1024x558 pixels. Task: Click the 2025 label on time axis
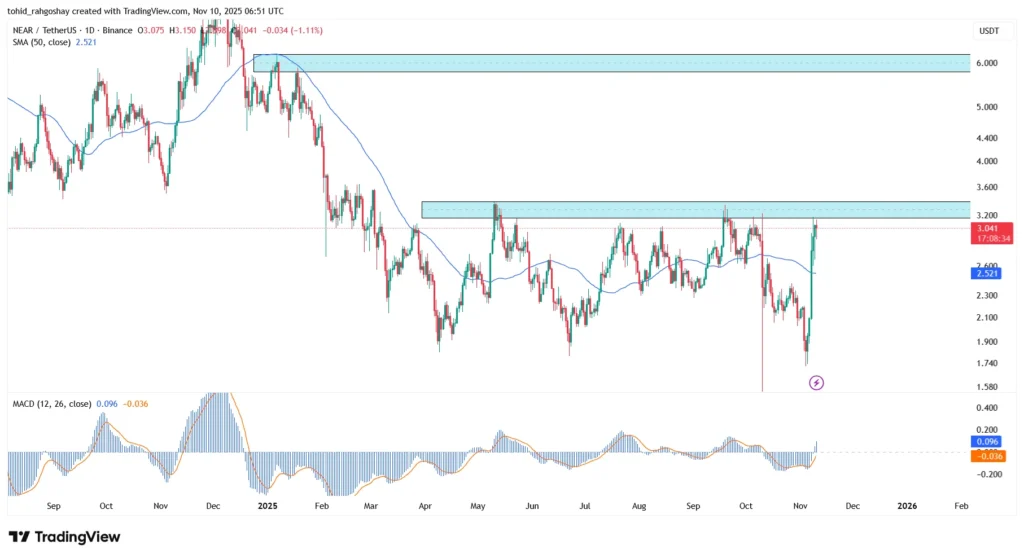click(266, 506)
